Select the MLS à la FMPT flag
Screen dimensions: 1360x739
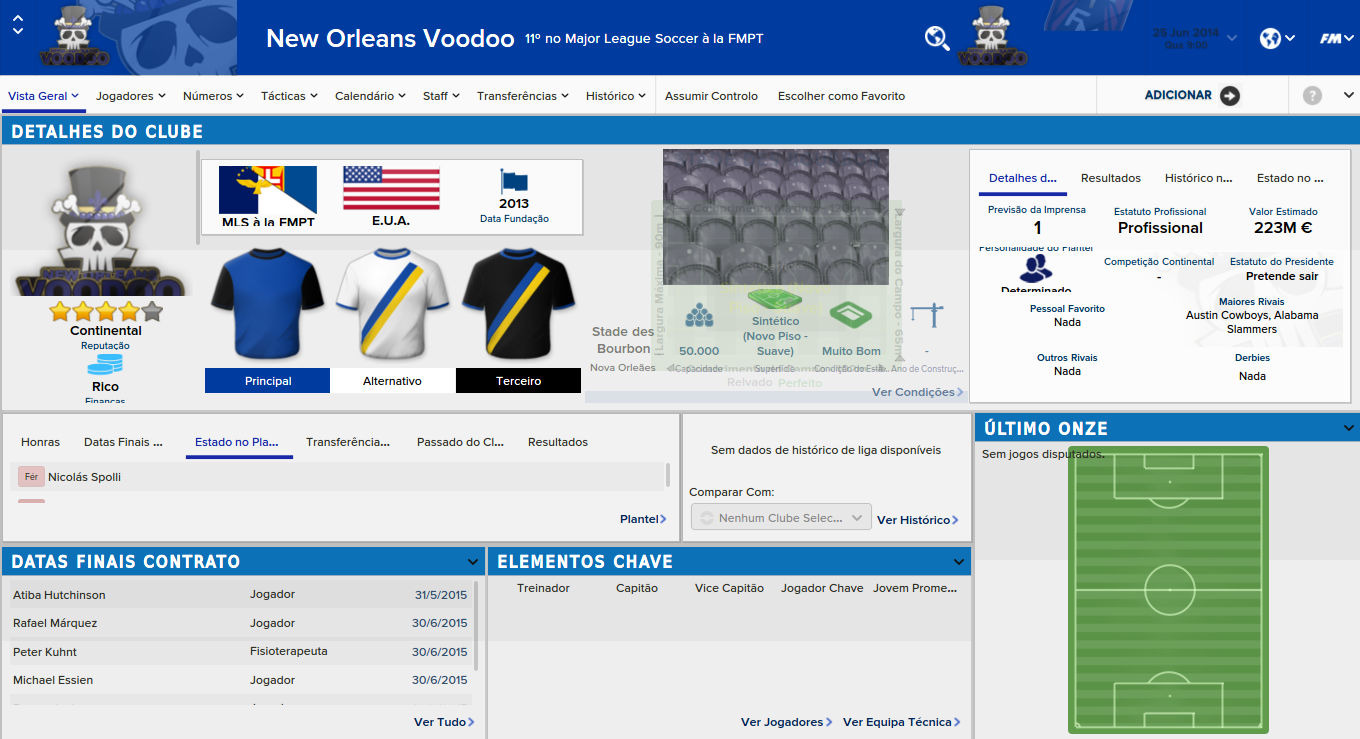[268, 189]
